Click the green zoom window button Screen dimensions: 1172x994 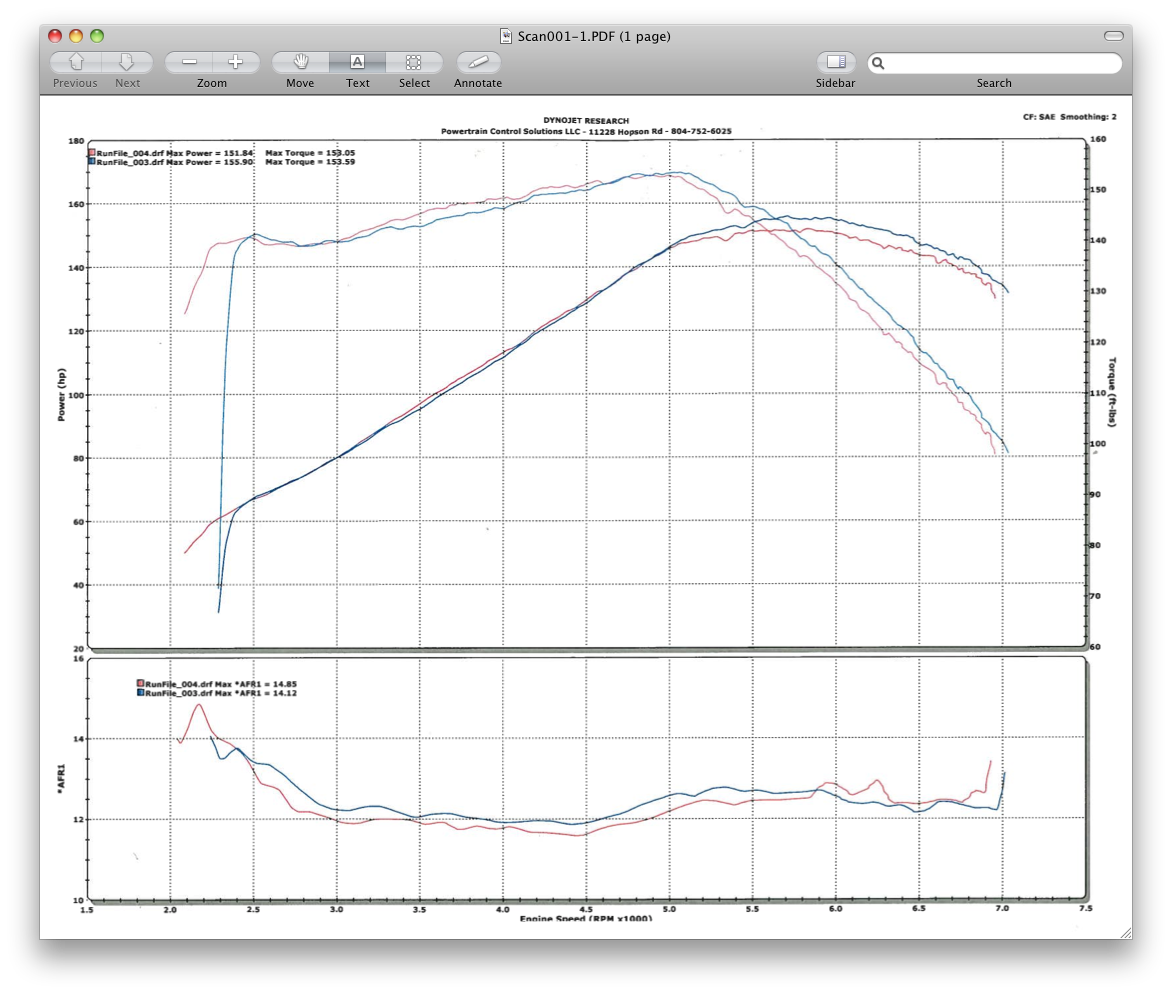pyautogui.click(x=96, y=36)
